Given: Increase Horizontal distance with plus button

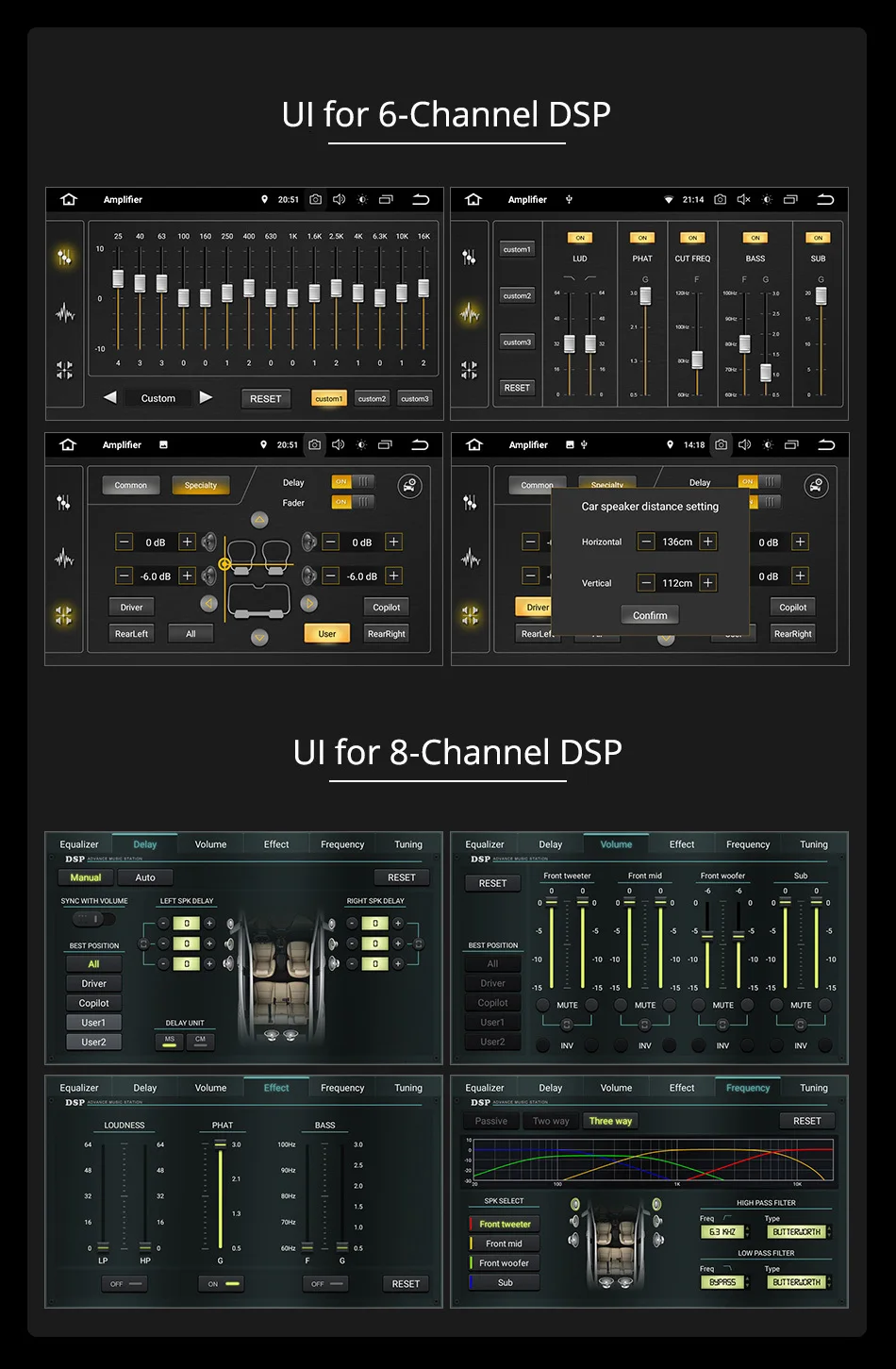Looking at the screenshot, I should (x=708, y=542).
